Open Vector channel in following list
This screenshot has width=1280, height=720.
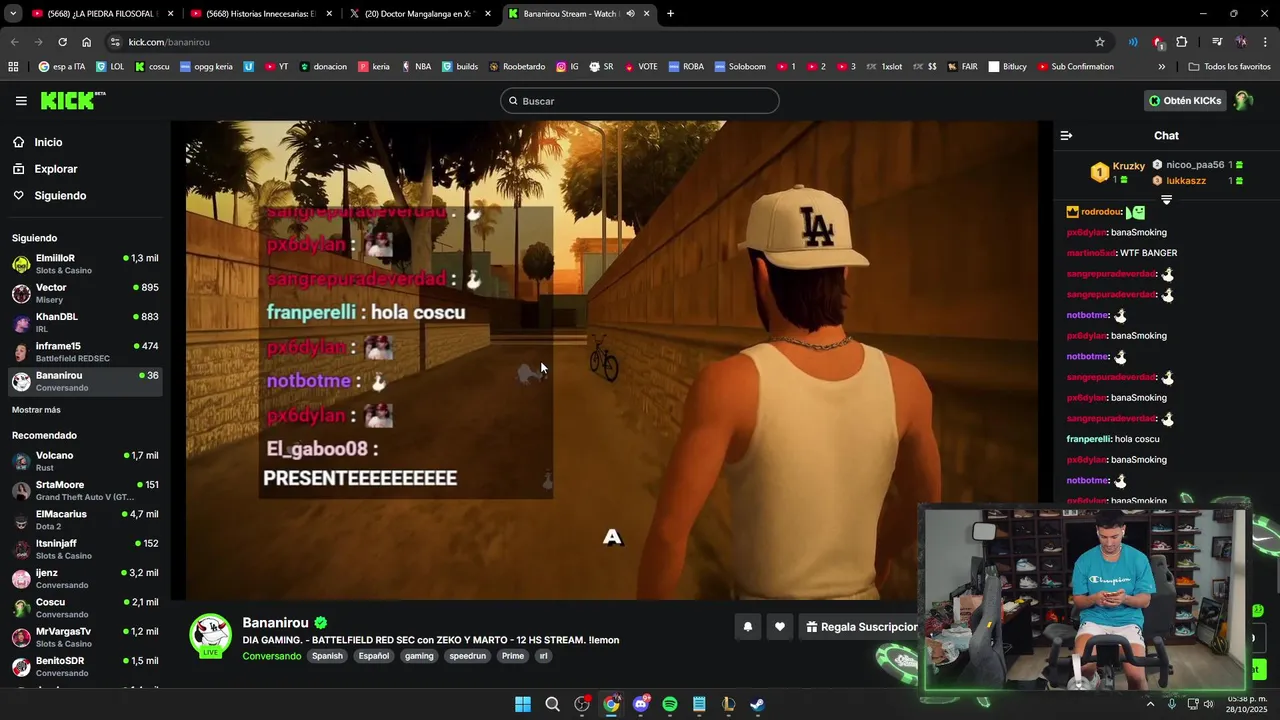point(85,293)
